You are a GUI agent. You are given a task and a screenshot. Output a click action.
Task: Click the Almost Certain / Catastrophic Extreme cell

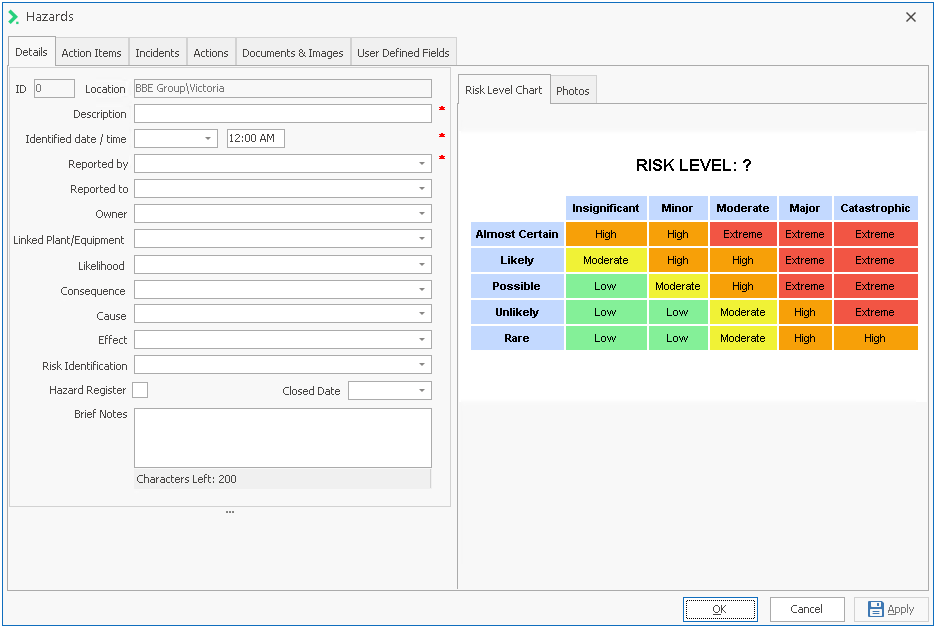[x=875, y=234]
